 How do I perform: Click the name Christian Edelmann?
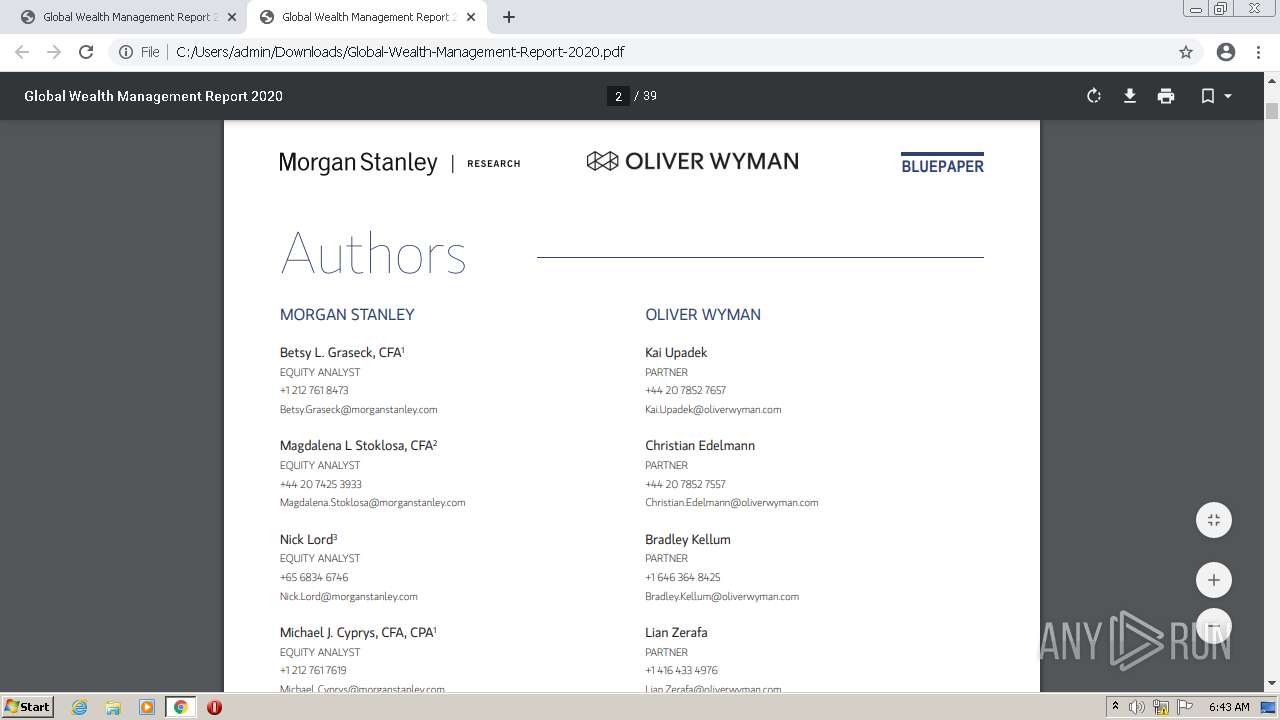(700, 445)
